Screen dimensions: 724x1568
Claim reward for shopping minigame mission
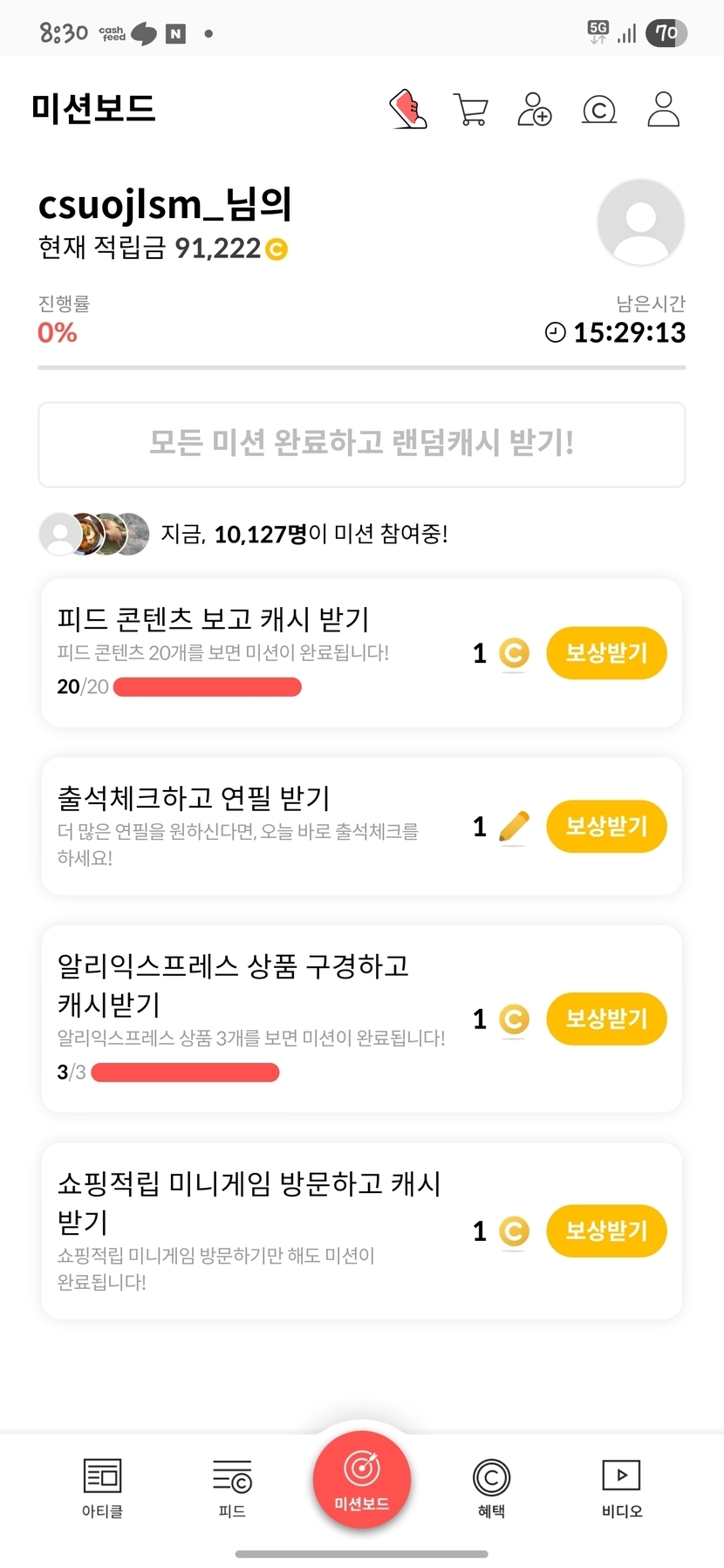click(x=606, y=1231)
